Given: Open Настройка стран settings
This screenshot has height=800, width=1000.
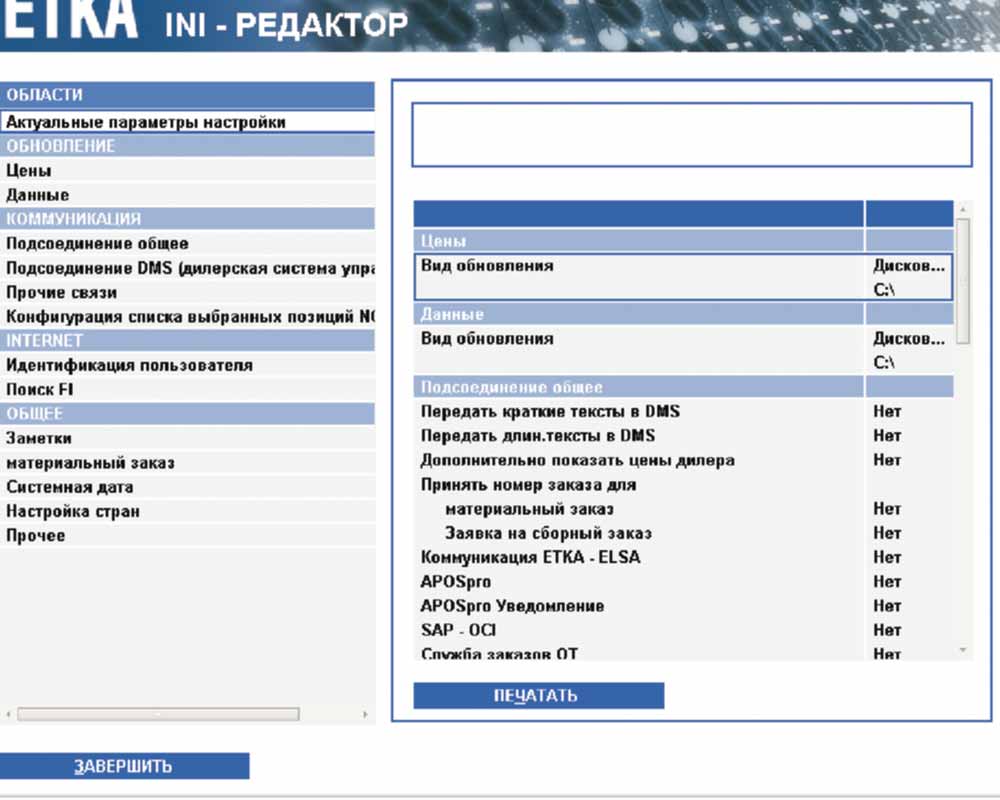Looking at the screenshot, I should [73, 511].
